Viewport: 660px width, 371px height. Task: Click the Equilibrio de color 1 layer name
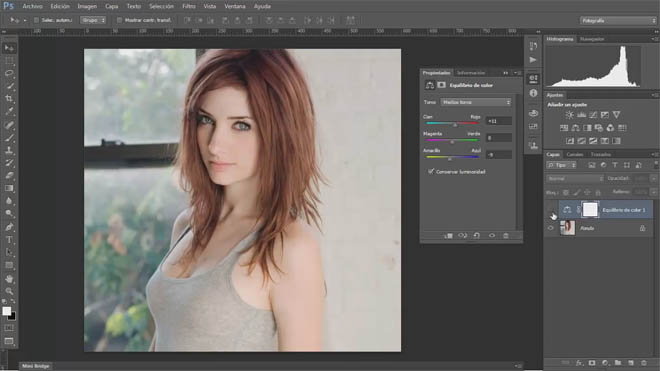tap(623, 210)
